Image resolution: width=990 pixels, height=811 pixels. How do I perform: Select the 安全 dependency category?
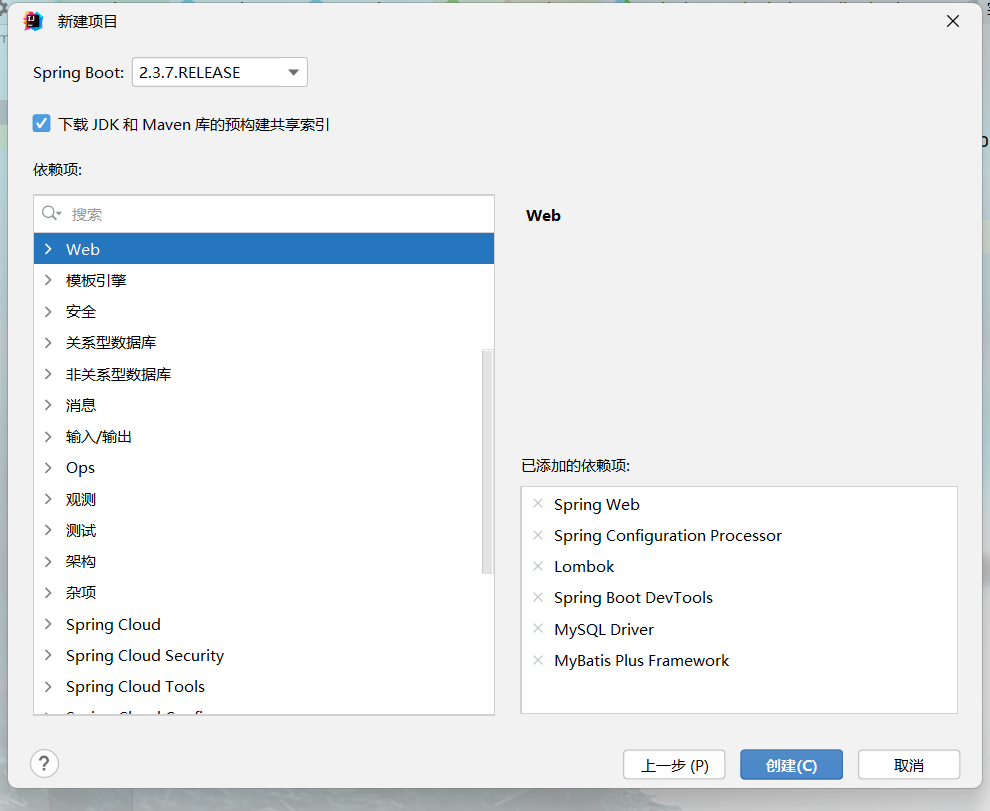coord(80,311)
